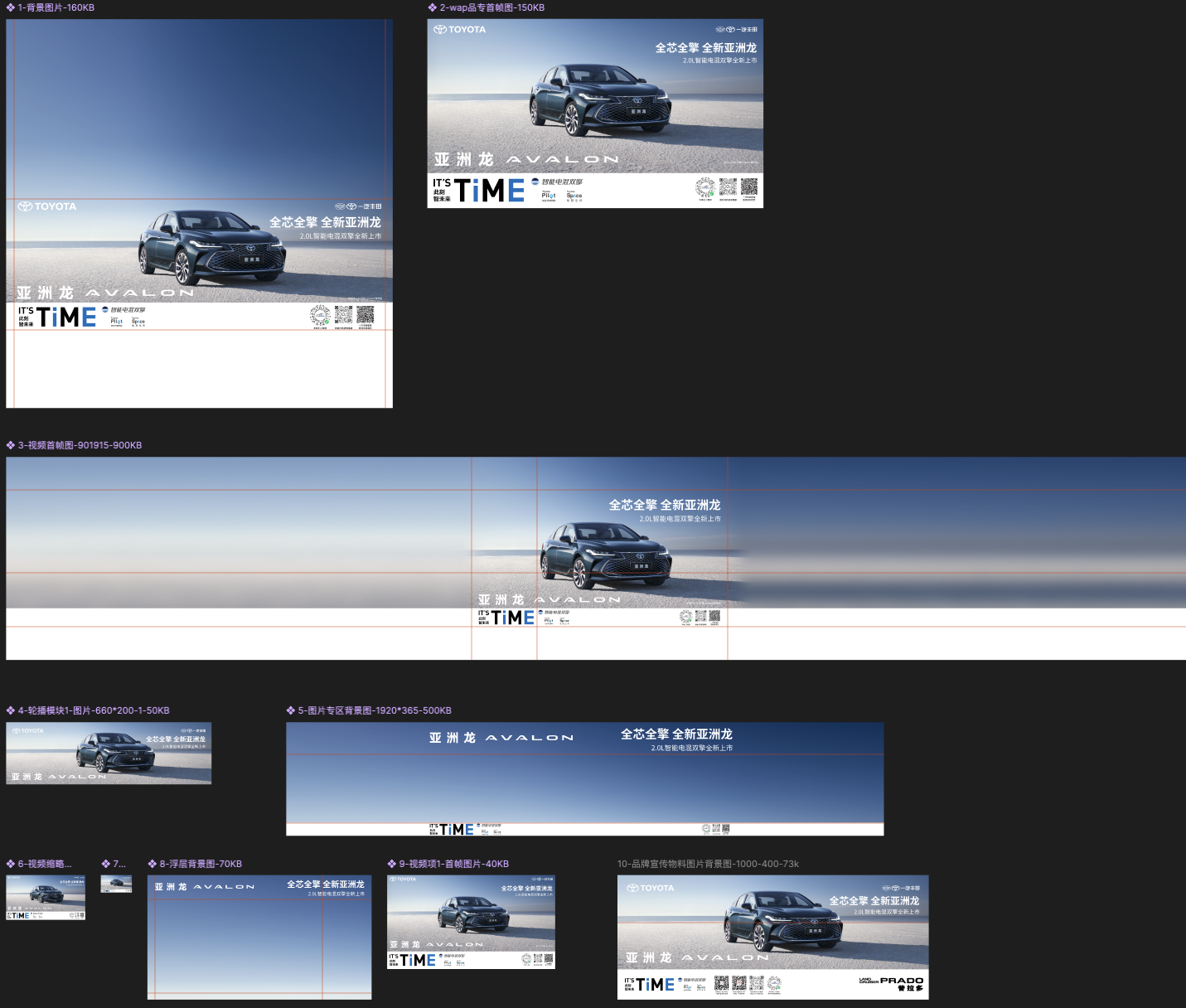The width and height of the screenshot is (1186, 1008).
Task: Click the car in the 9-视频项1-首帧图片 frame
Action: coord(473,913)
